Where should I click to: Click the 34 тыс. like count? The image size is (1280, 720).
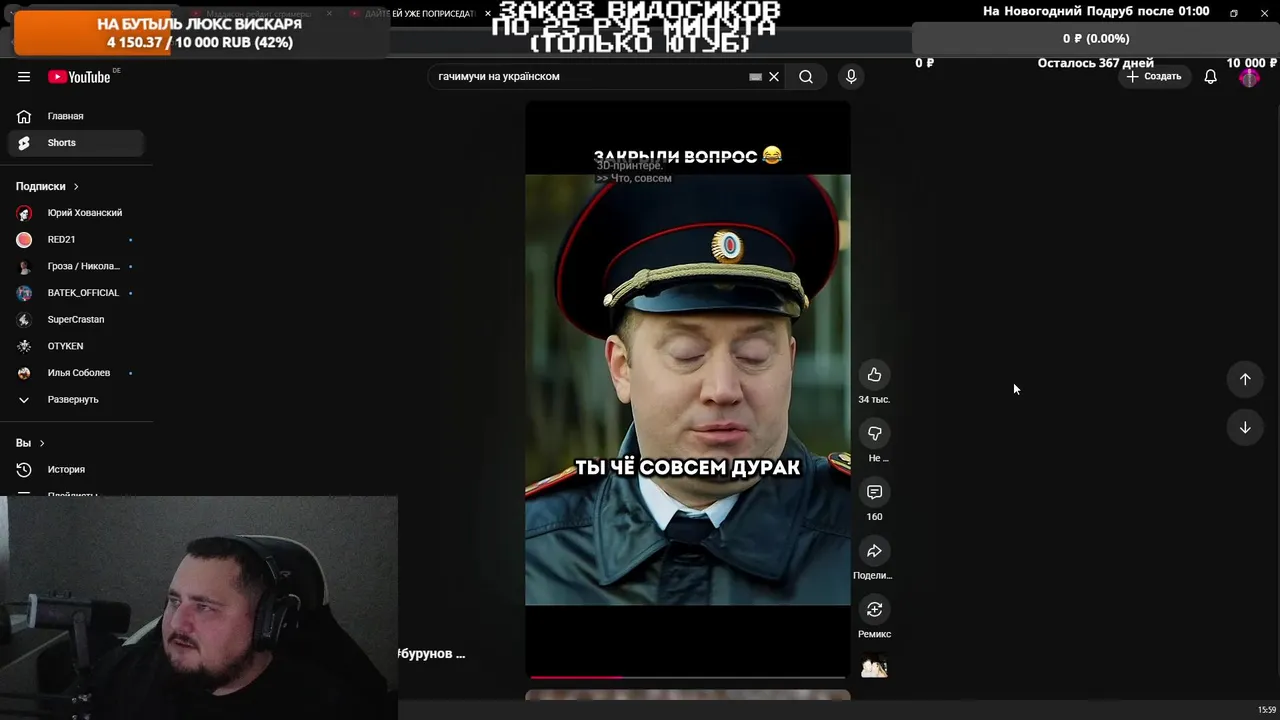coord(874,399)
